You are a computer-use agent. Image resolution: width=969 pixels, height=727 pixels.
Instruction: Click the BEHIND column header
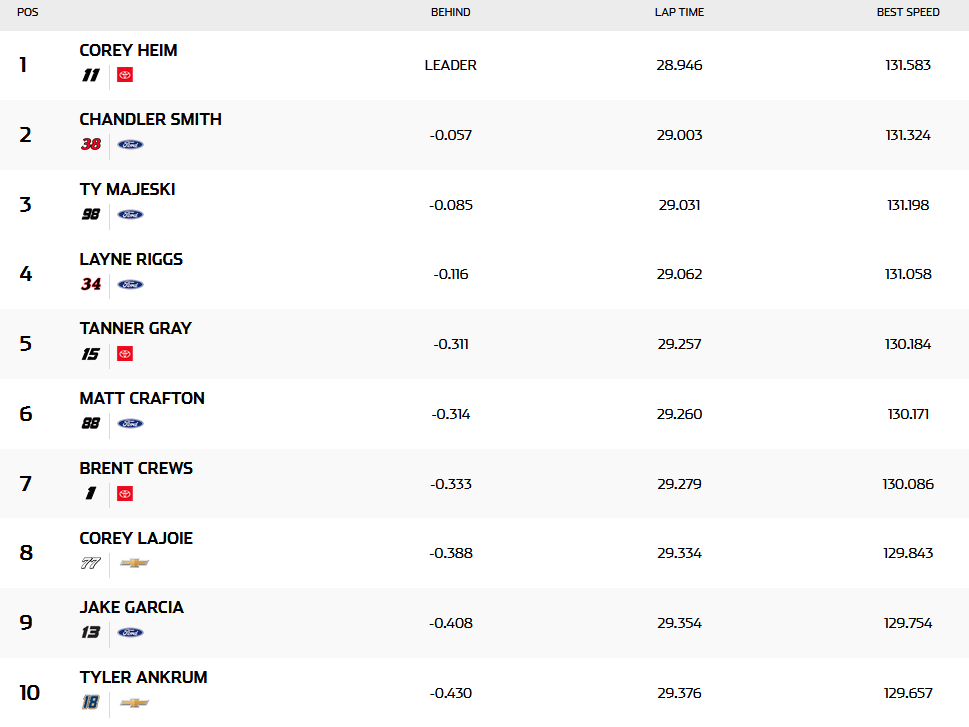450,12
